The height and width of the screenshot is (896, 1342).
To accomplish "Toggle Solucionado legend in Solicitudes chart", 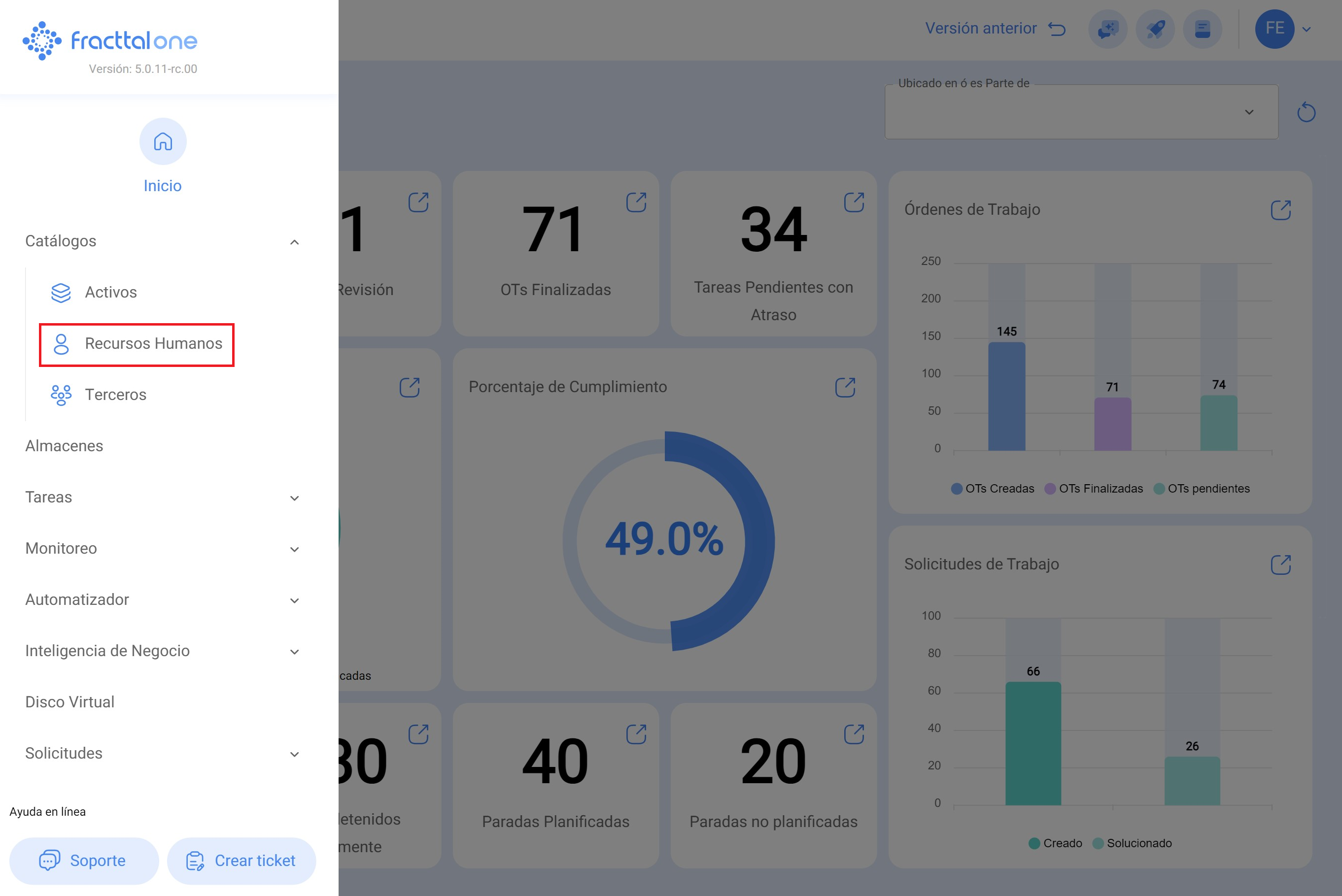I will (1132, 843).
